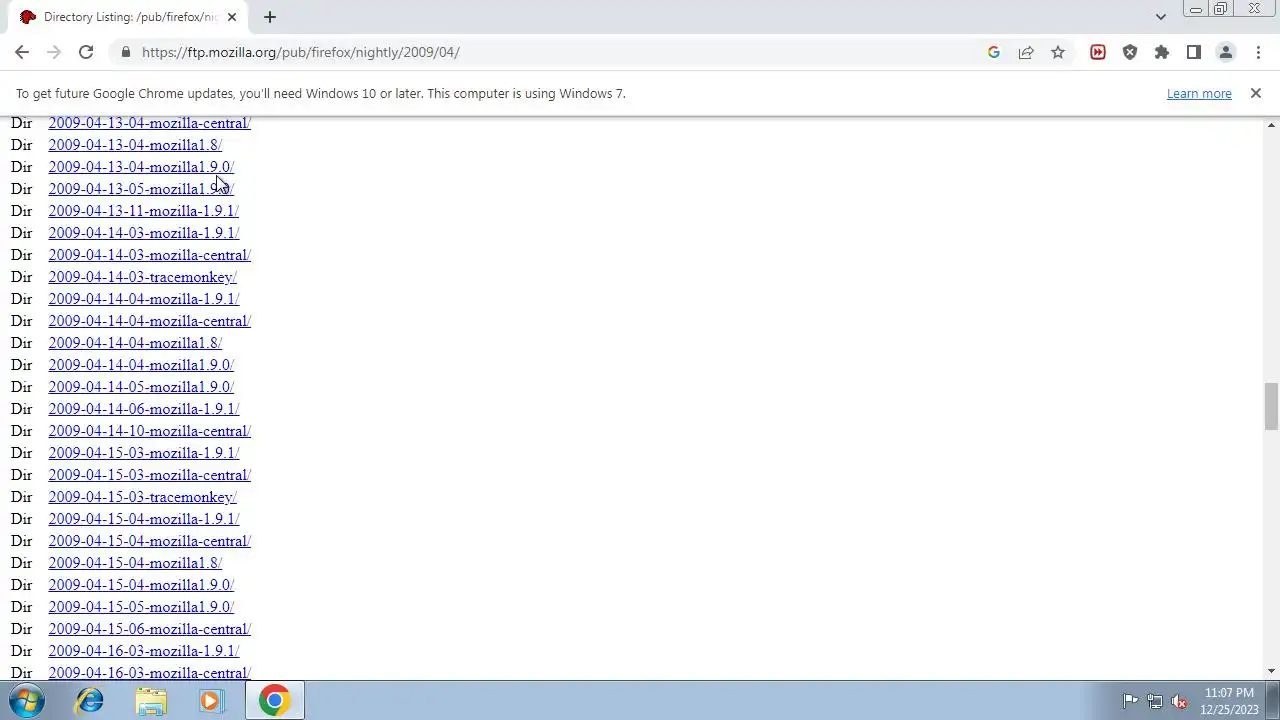Open the tab search dropdown
This screenshot has width=1280, height=720.
[x=1160, y=17]
